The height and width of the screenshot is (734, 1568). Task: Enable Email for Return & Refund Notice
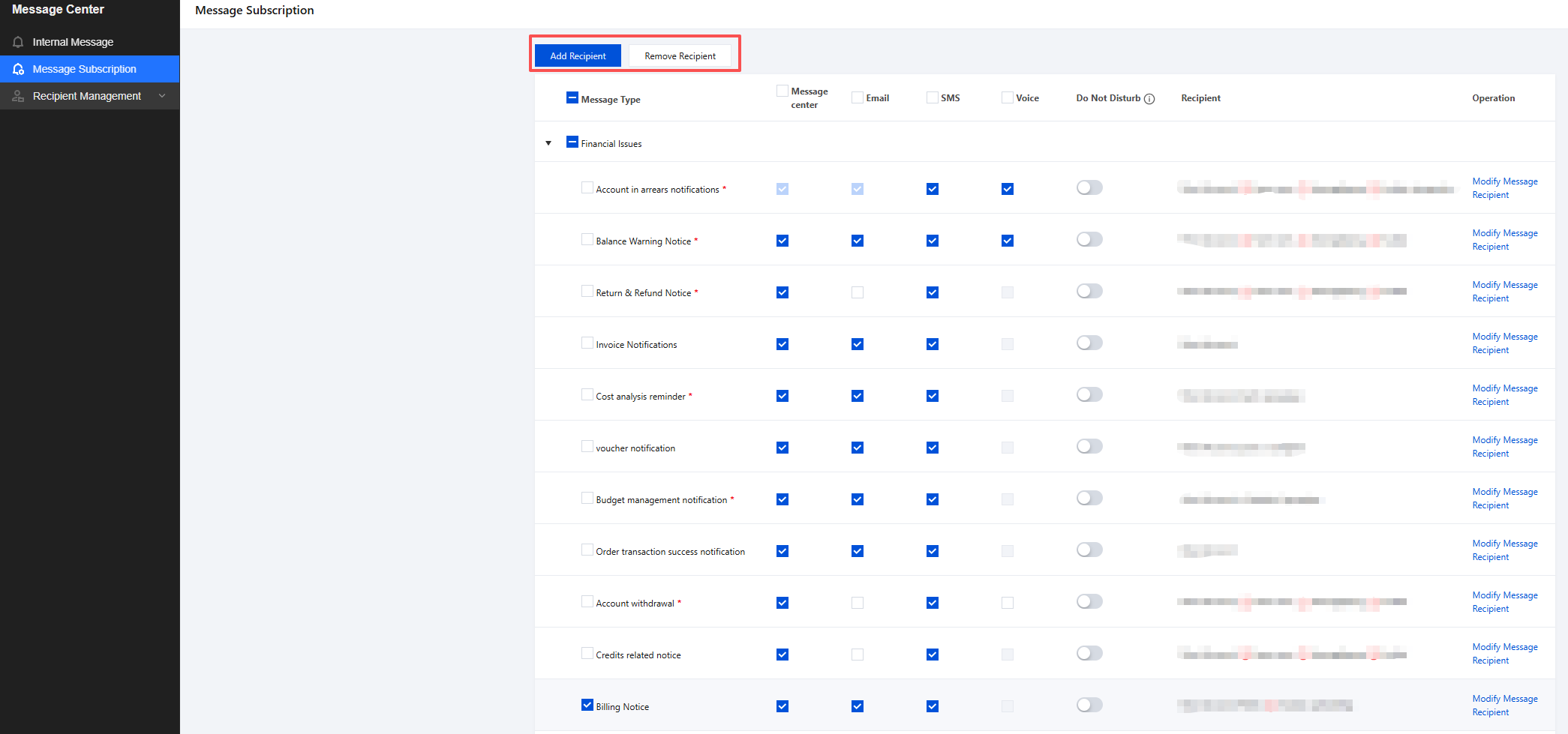[858, 292]
